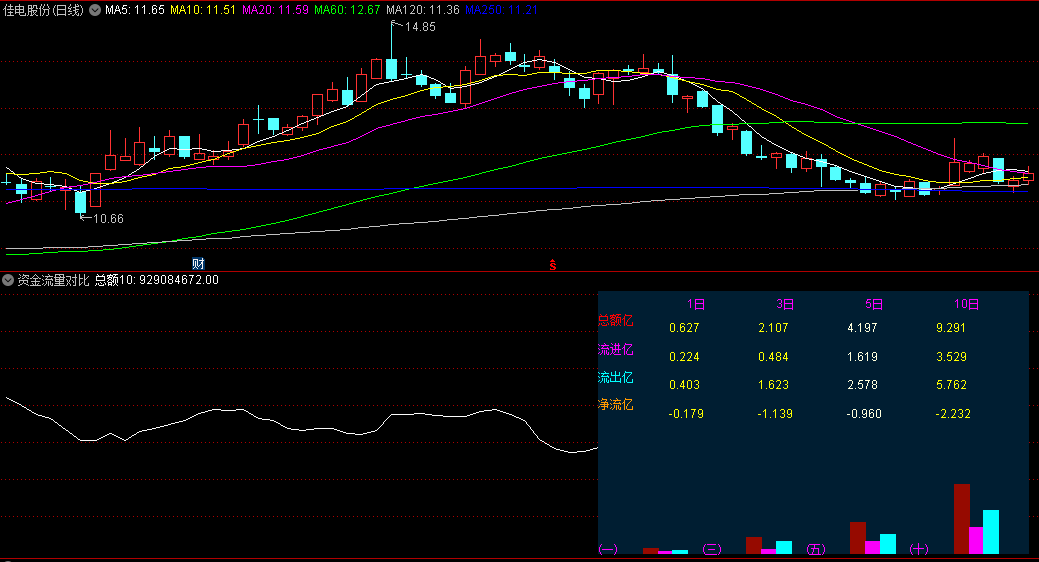Expand the 佳电股份(日线) main chart dropdown
The width and height of the screenshot is (1039, 562).
point(95,9)
